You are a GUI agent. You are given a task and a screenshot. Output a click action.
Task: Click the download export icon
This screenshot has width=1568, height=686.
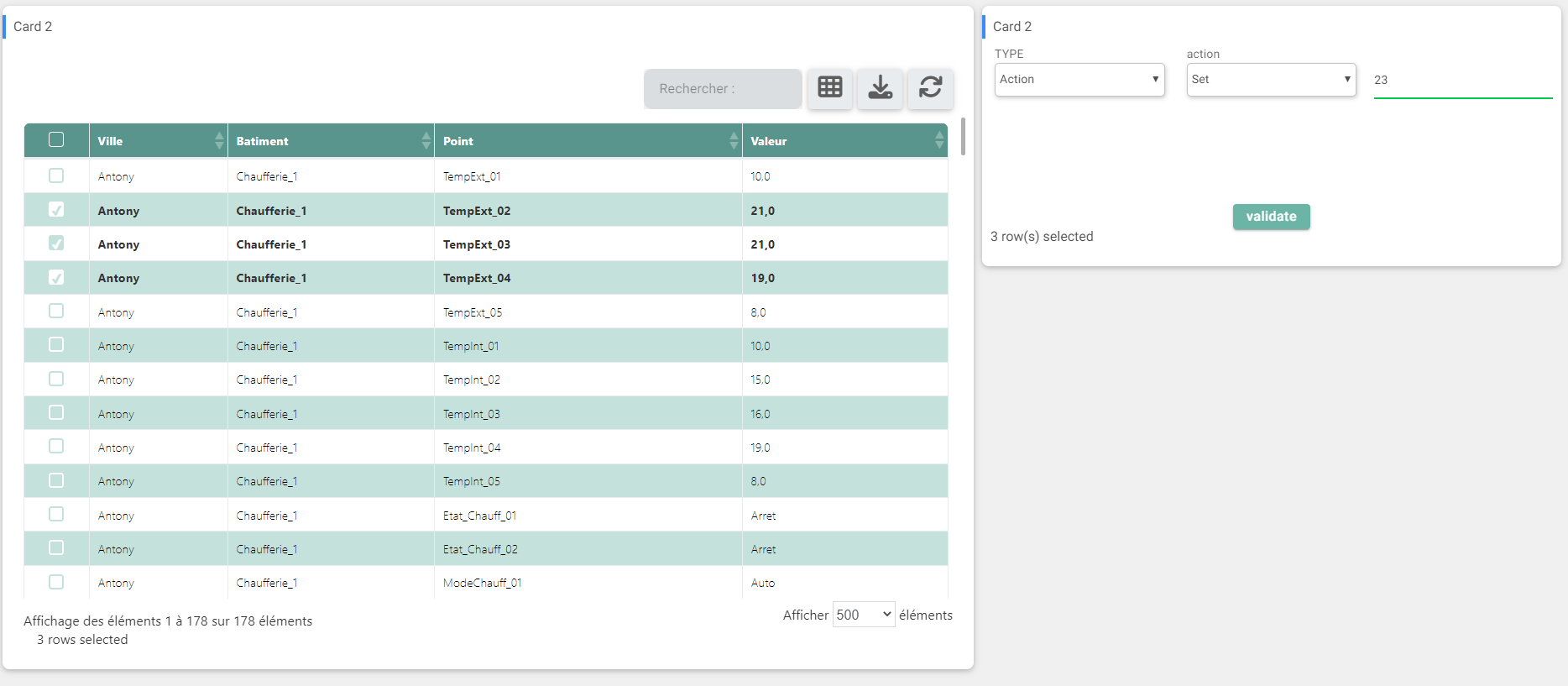pos(880,87)
